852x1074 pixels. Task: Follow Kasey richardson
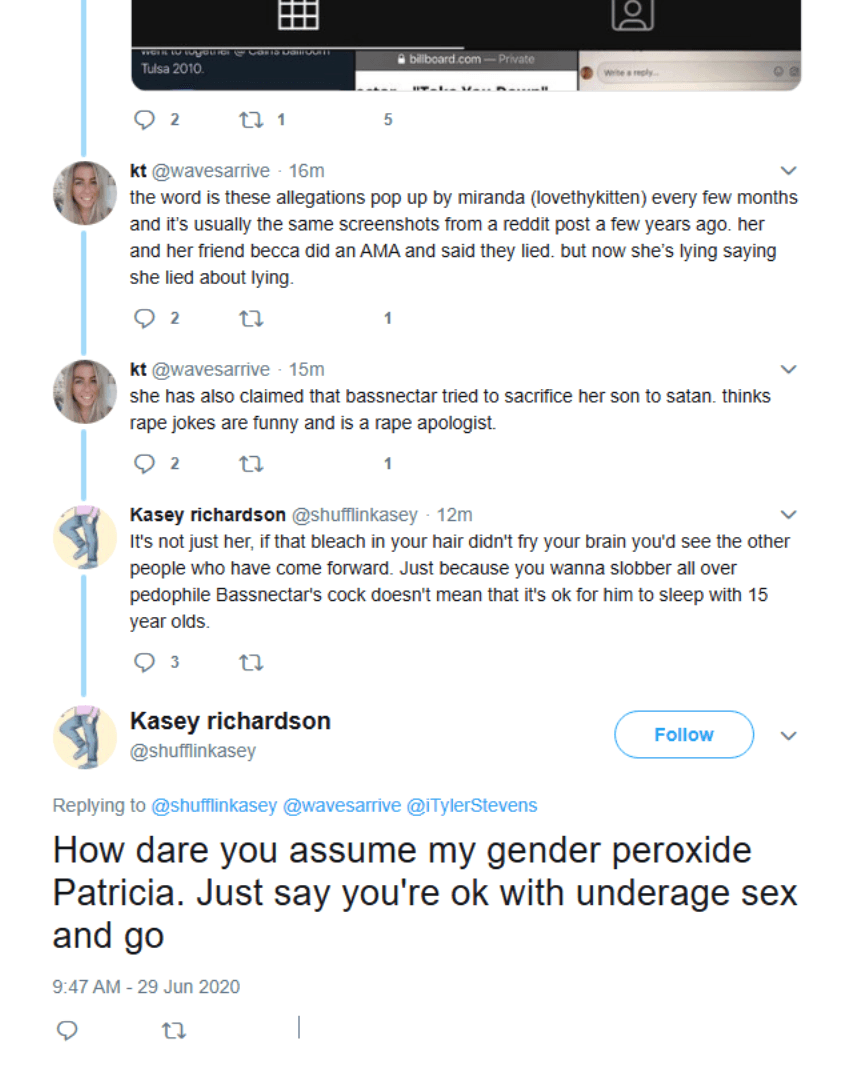(x=683, y=735)
